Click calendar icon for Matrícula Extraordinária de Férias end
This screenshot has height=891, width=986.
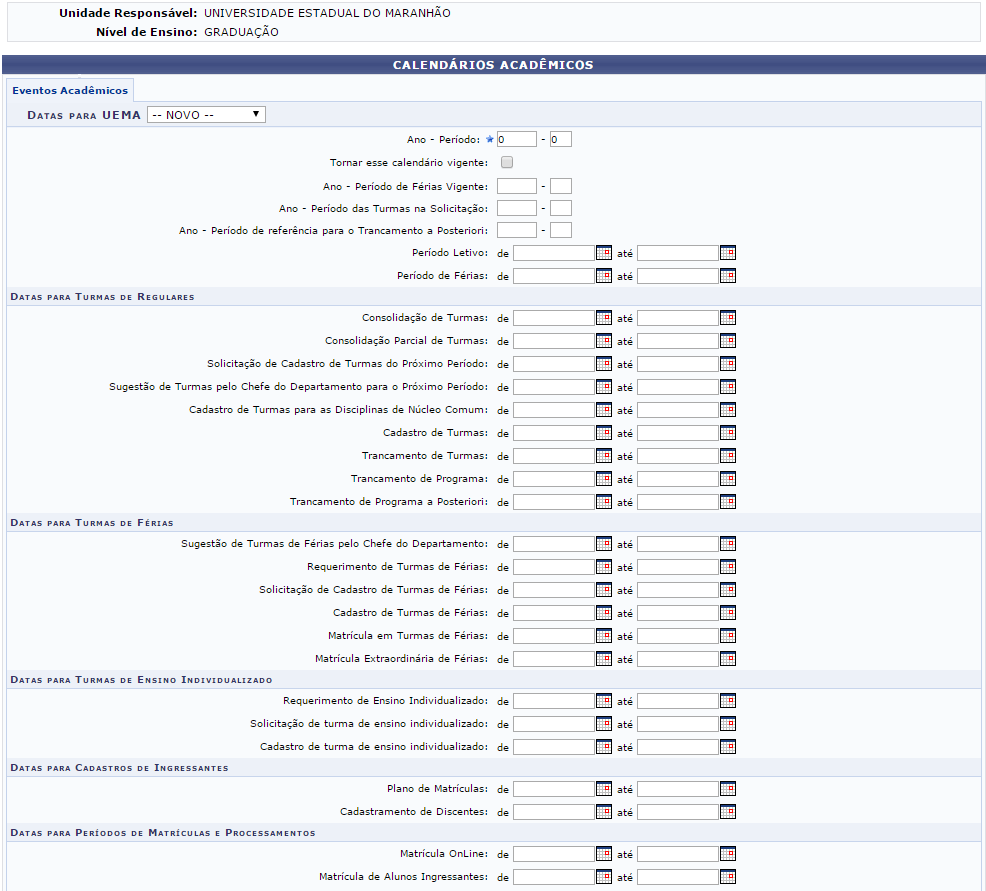[727, 659]
